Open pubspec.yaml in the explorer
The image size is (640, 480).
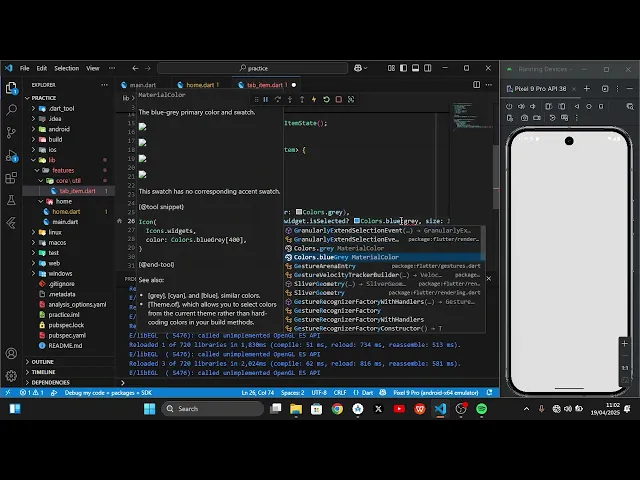[67, 335]
